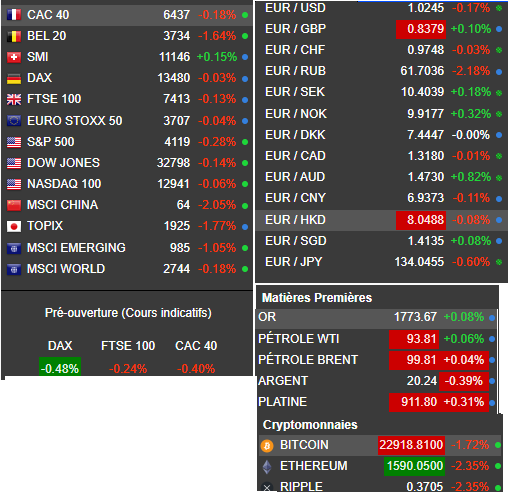
Task: Click the highlighted 0.8379 EUR / GBP rate
Action: point(421,29)
